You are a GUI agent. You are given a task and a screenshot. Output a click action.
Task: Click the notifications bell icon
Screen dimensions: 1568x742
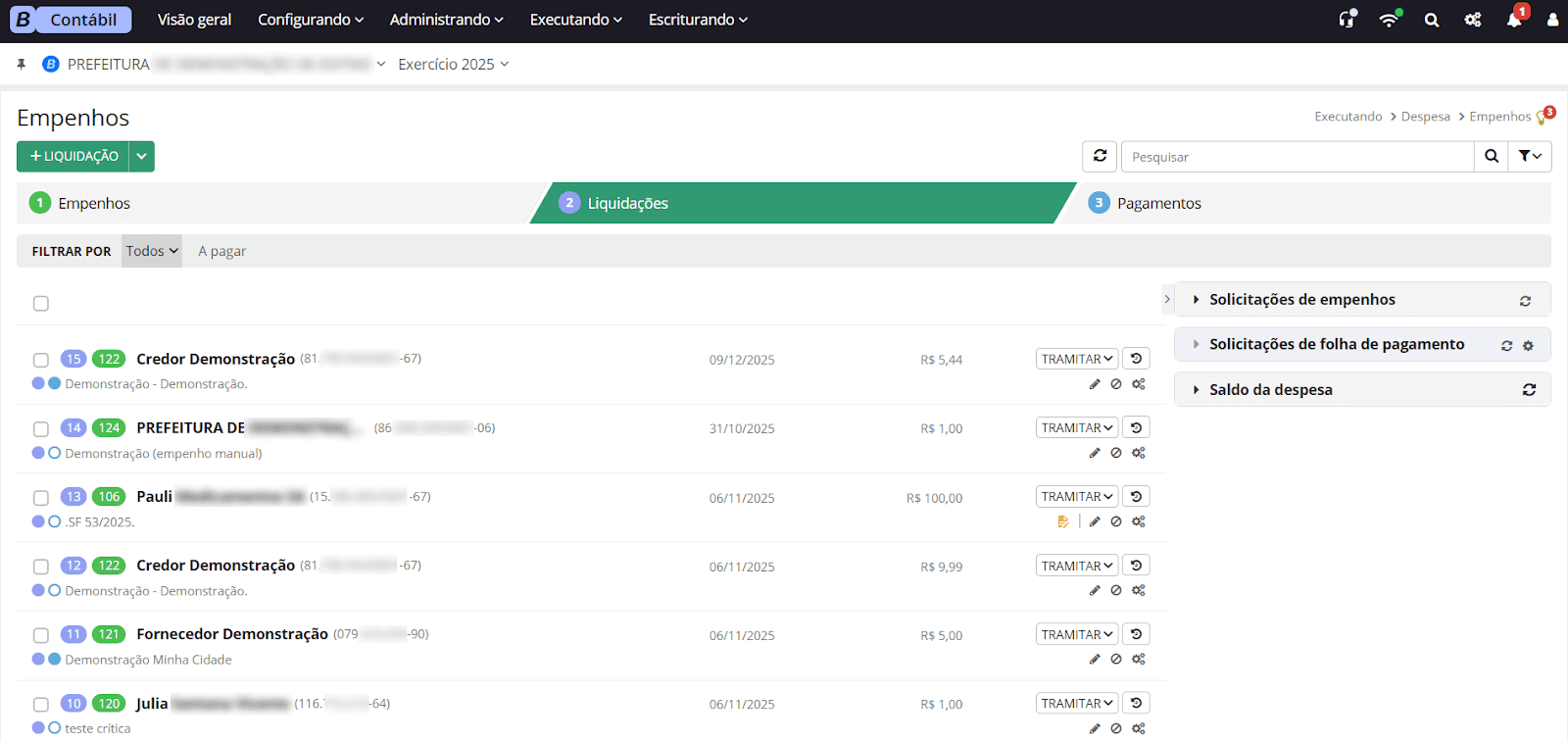(1514, 20)
